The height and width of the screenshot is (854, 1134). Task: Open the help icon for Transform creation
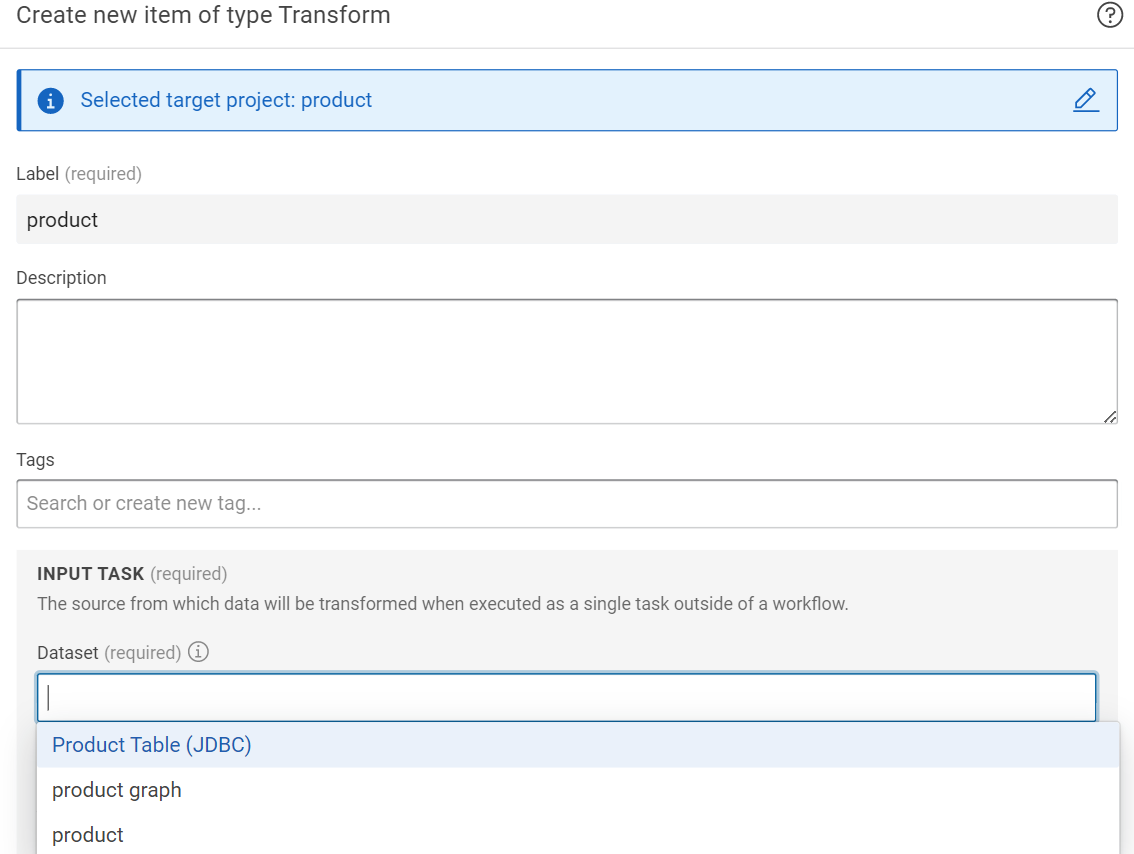click(1109, 16)
